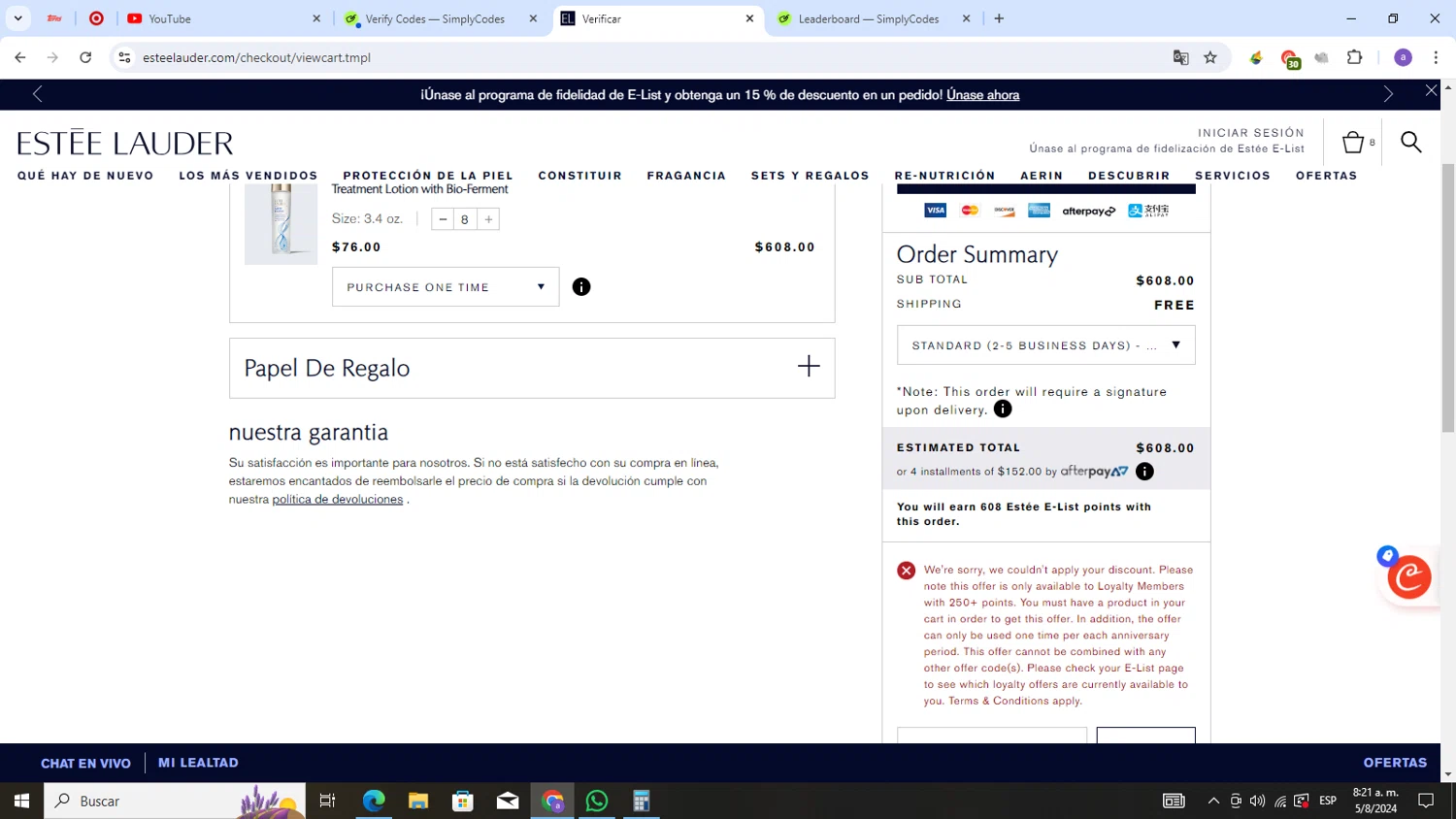Increase product quantity with plus button
The height and width of the screenshot is (819, 1456).
pos(489,219)
